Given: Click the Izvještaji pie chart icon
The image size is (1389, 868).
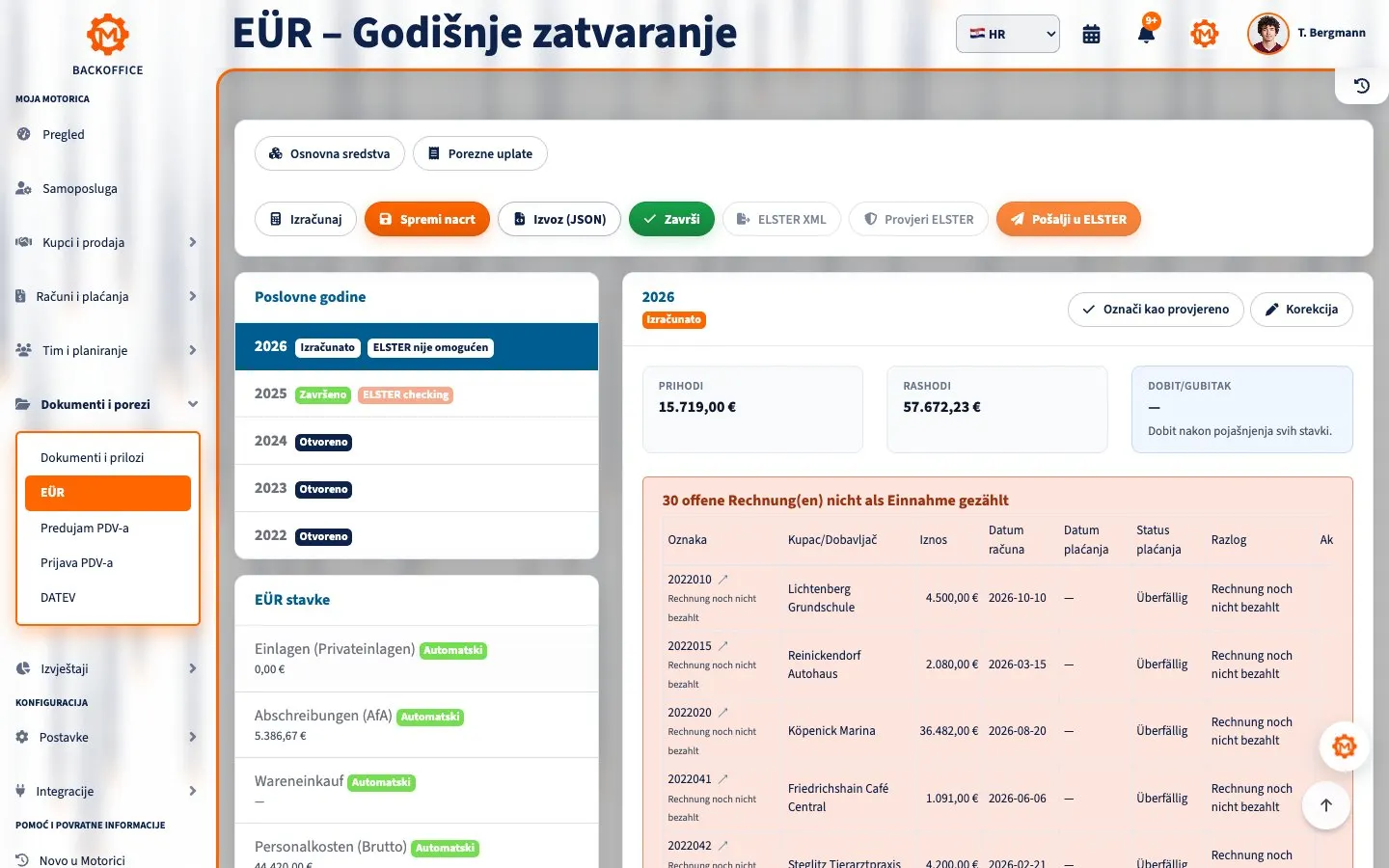Looking at the screenshot, I should pos(23,668).
